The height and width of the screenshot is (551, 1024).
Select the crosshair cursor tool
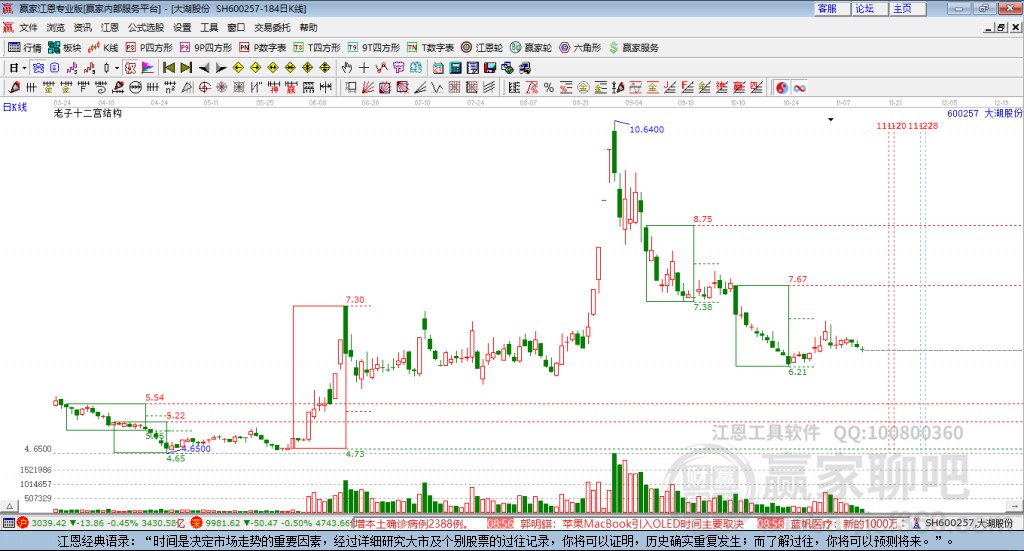coord(364,68)
